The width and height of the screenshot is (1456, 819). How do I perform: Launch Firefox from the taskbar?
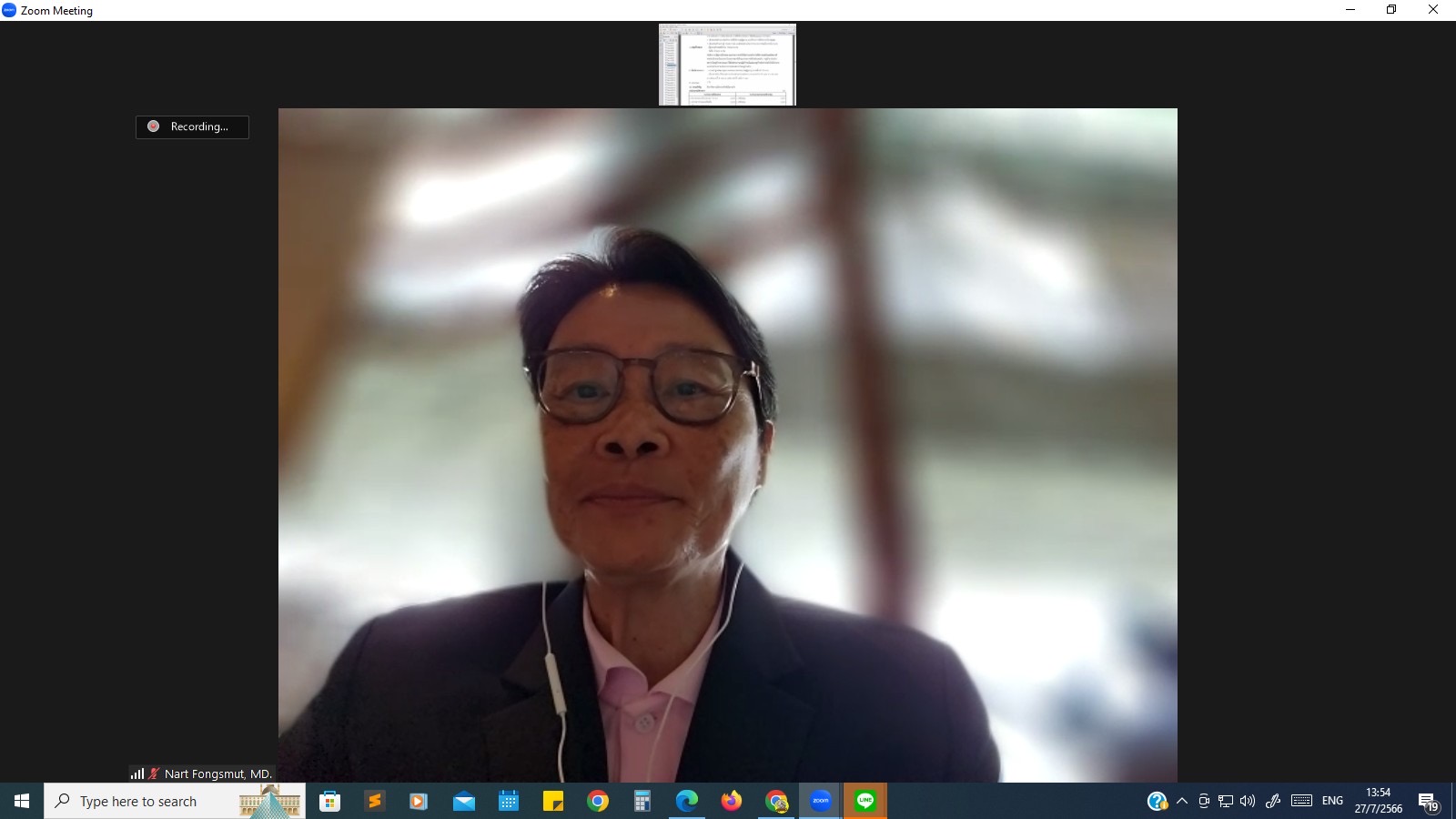[732, 801]
